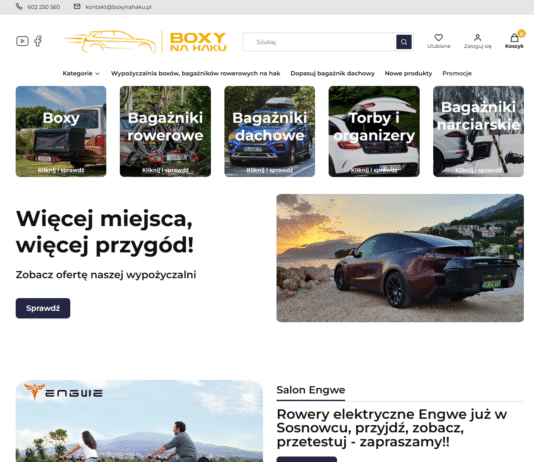Open Wypożyczalnia boxów menu item
The image size is (534, 462).
pyautogui.click(x=195, y=73)
